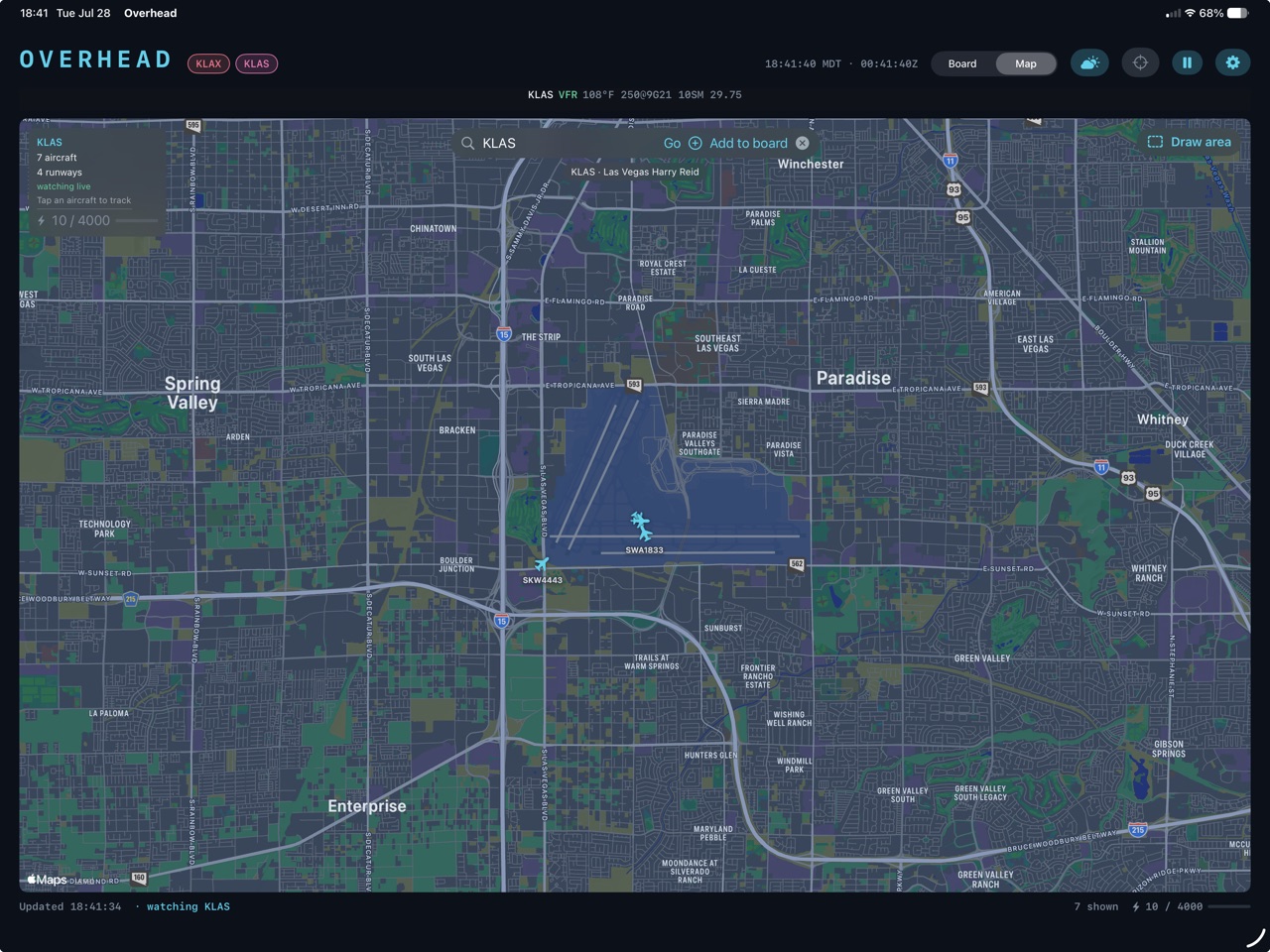Click the OVERHEAD app logo
Screen dimensions: 1270x952
(96, 59)
